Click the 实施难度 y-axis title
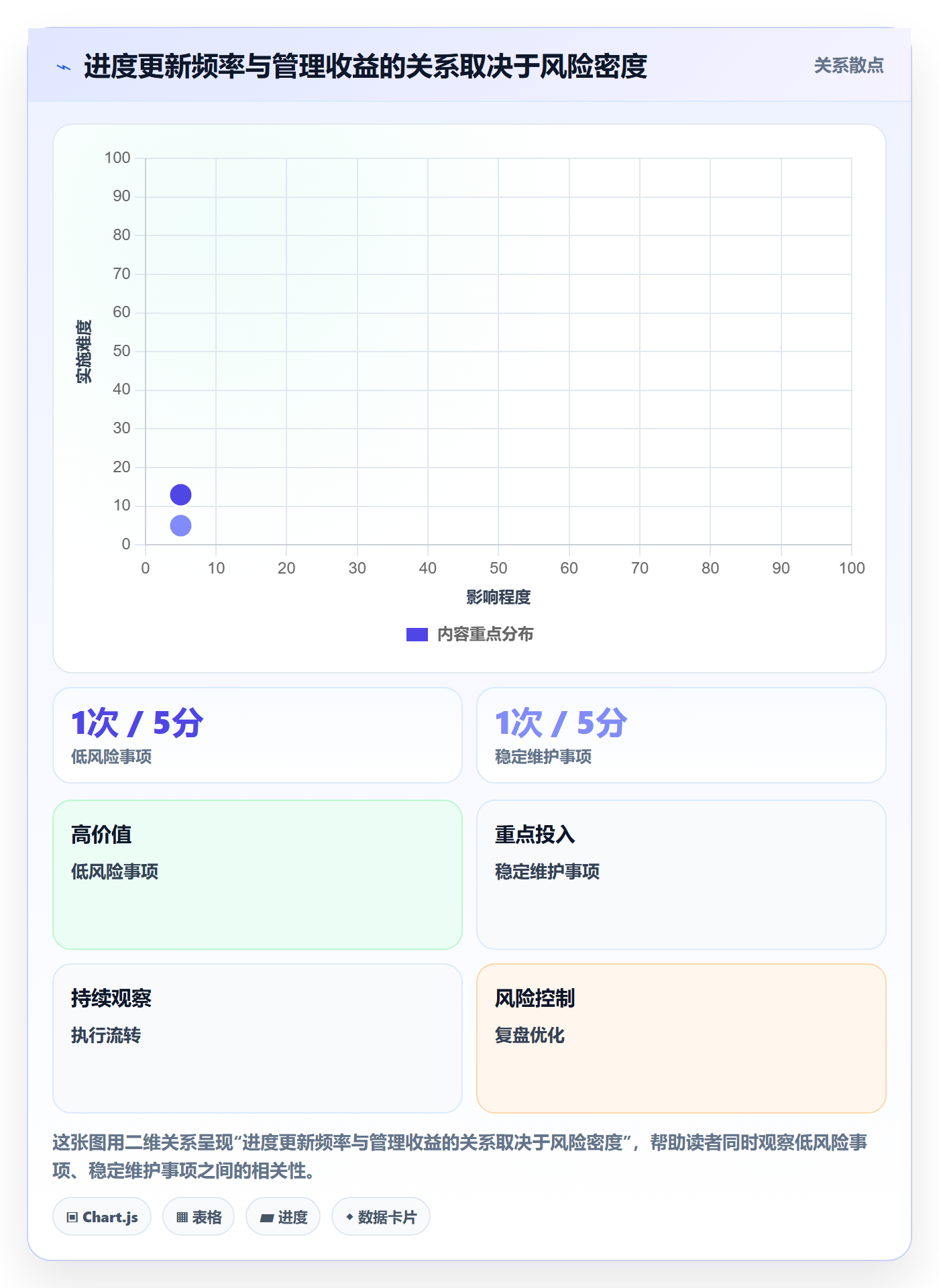This screenshot has width=939, height=1288. pyautogui.click(x=84, y=352)
